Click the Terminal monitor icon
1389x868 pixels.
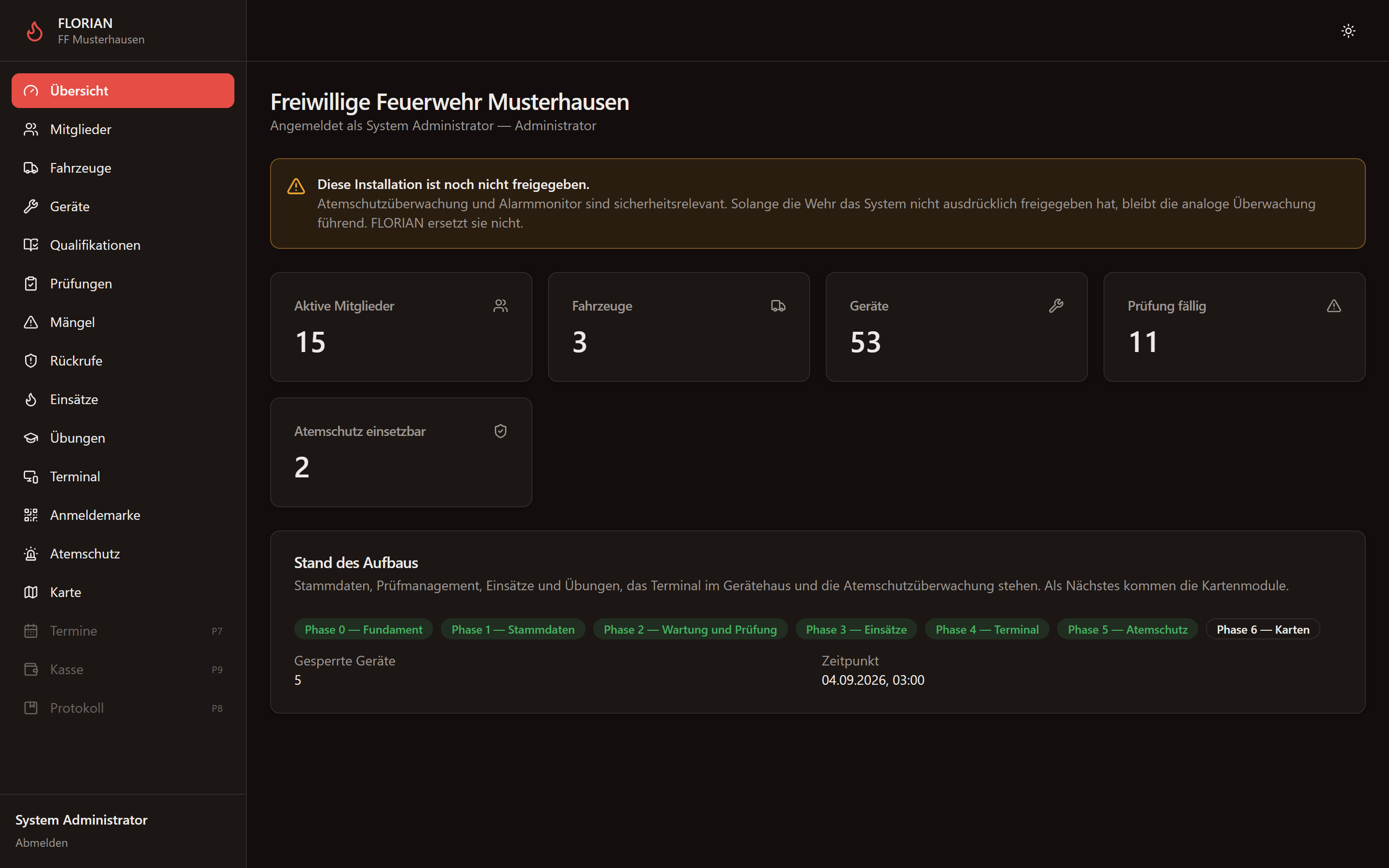pos(31,476)
